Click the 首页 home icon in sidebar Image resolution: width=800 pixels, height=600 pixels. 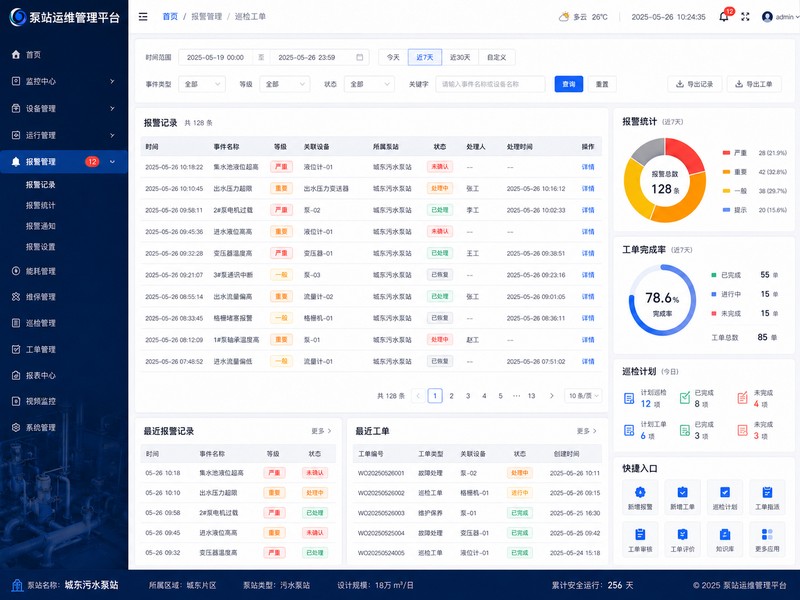(16, 55)
